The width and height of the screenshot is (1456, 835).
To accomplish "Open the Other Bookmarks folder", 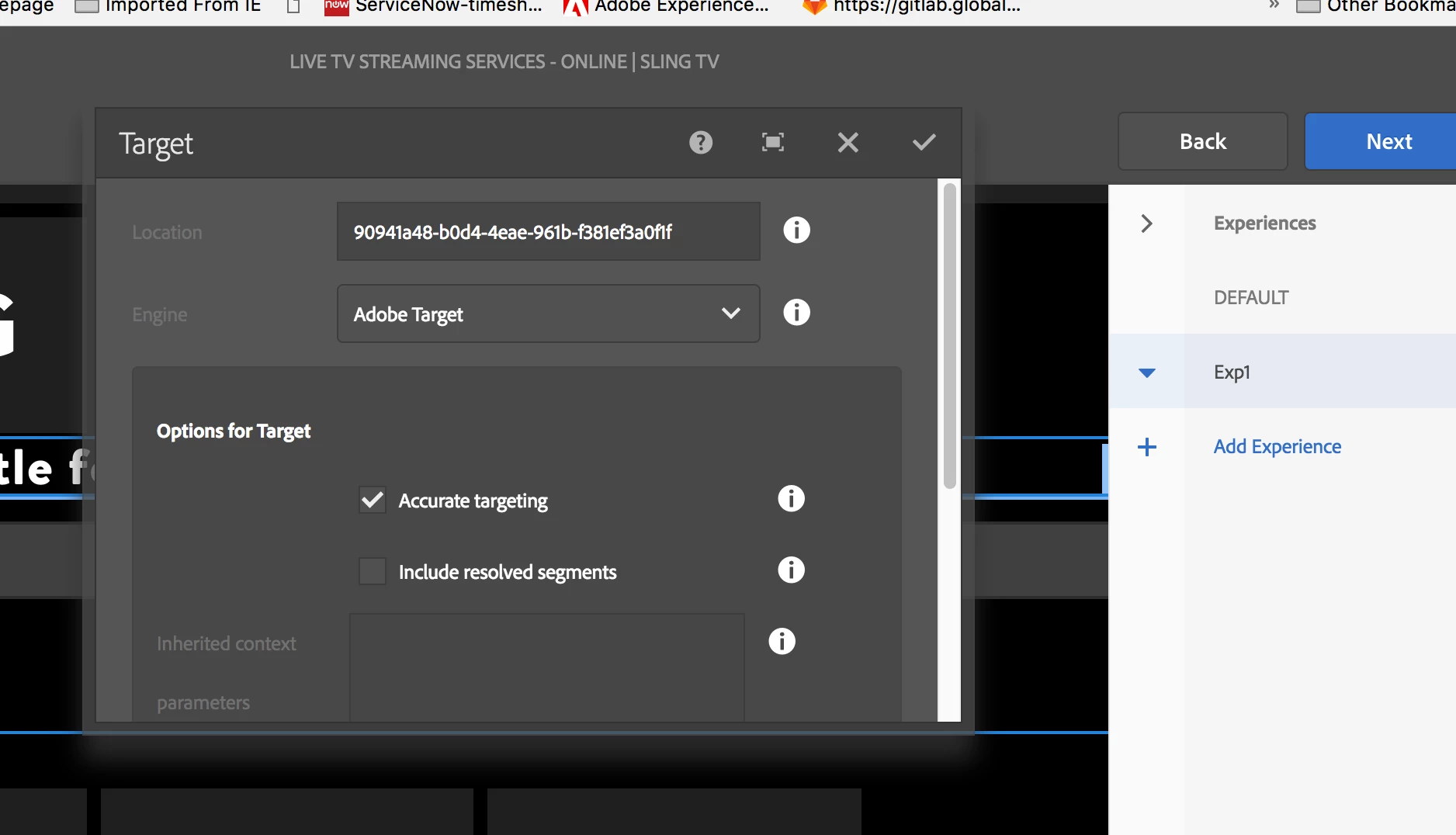I will (1375, 6).
